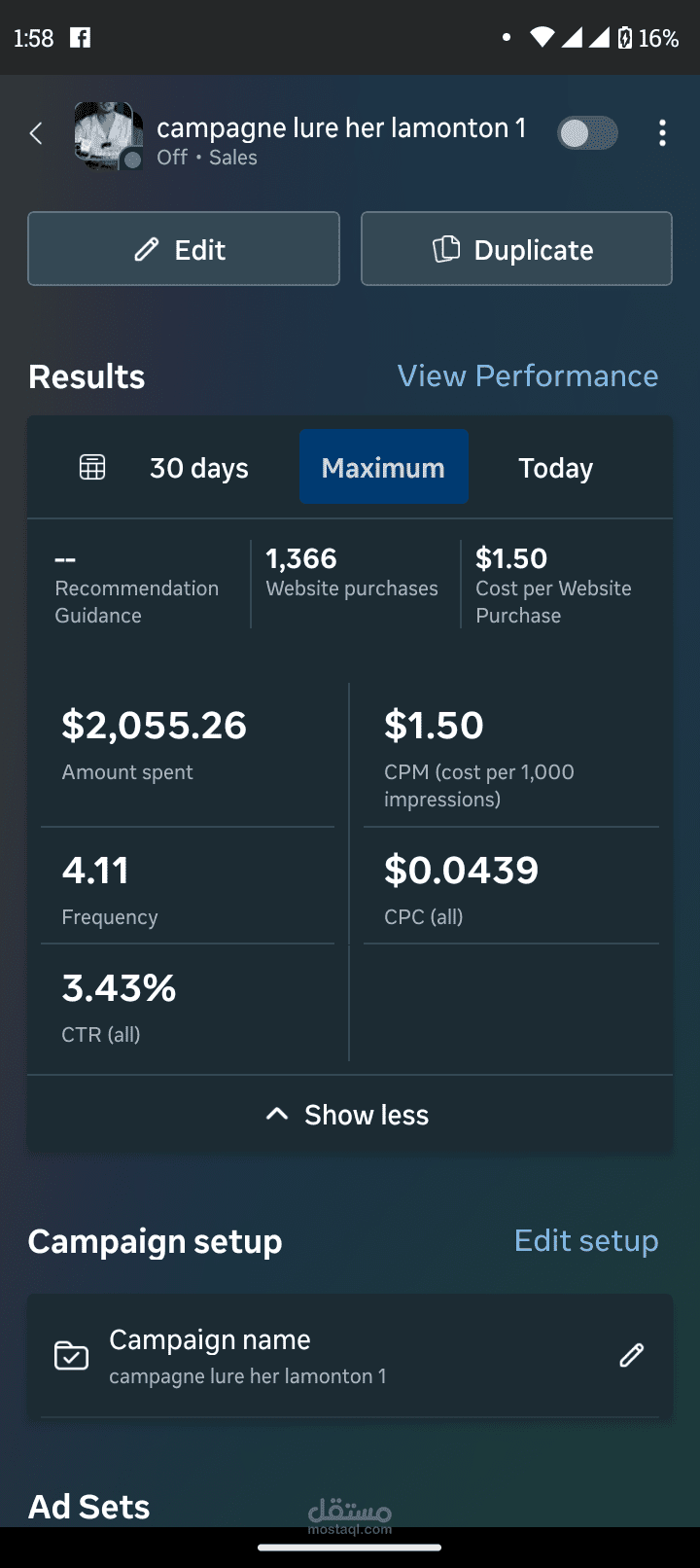Select the Today tab
The image size is (700, 1568).
click(554, 467)
